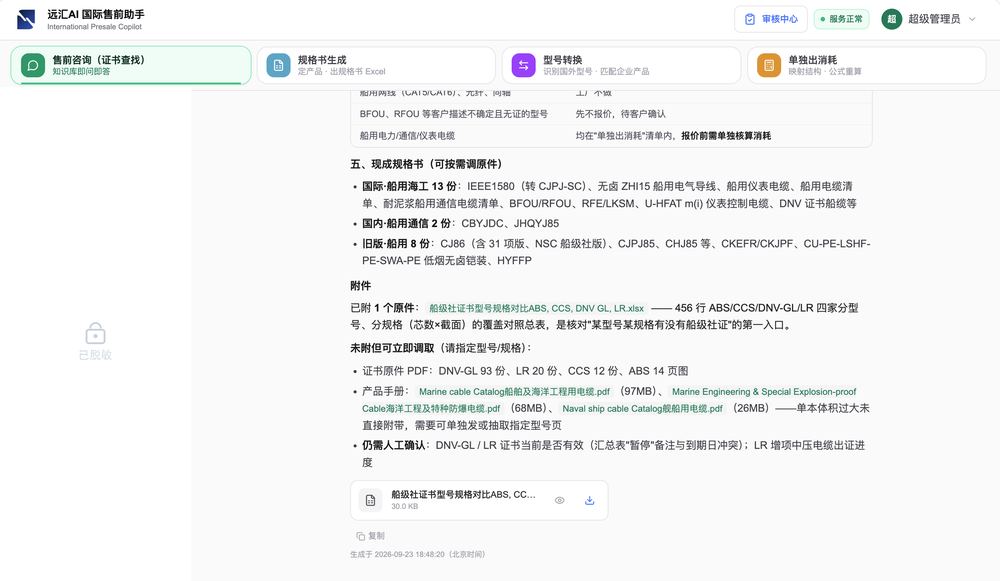Screen dimensions: 1000x581
Task: Download the attached xlsx file
Action: coord(589,501)
